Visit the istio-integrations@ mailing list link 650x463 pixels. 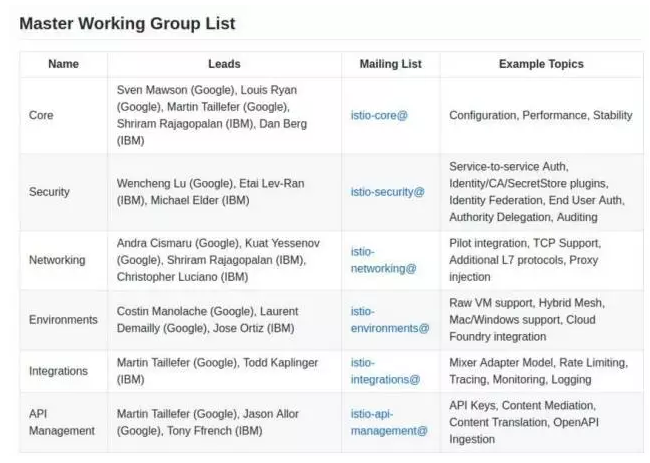(x=385, y=371)
